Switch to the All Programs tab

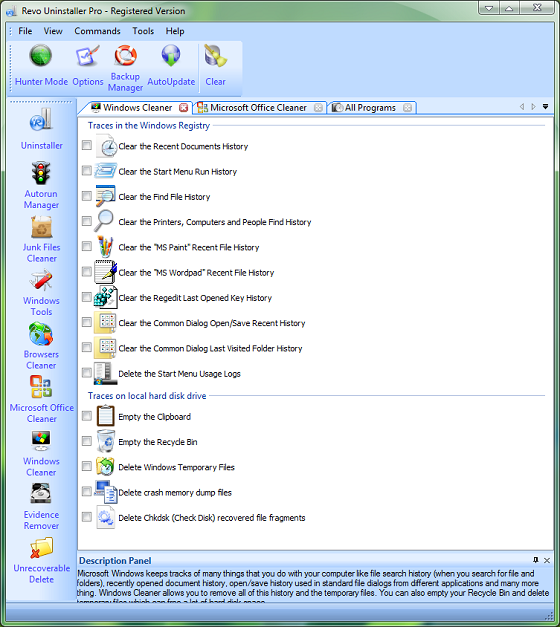370,108
